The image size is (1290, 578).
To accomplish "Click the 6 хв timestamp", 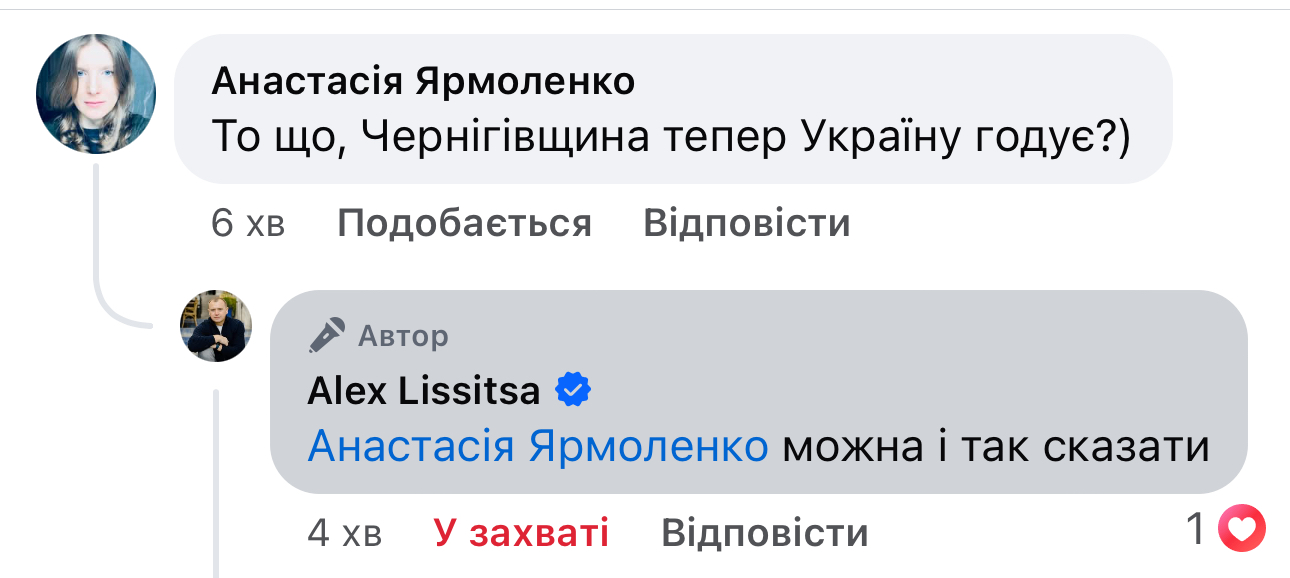I will click(x=248, y=223).
